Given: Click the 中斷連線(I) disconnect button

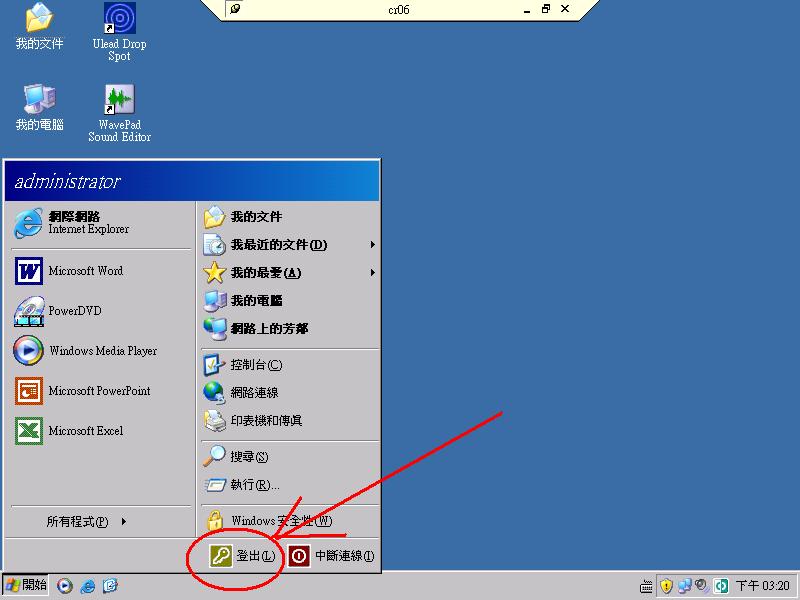Looking at the screenshot, I should (332, 556).
